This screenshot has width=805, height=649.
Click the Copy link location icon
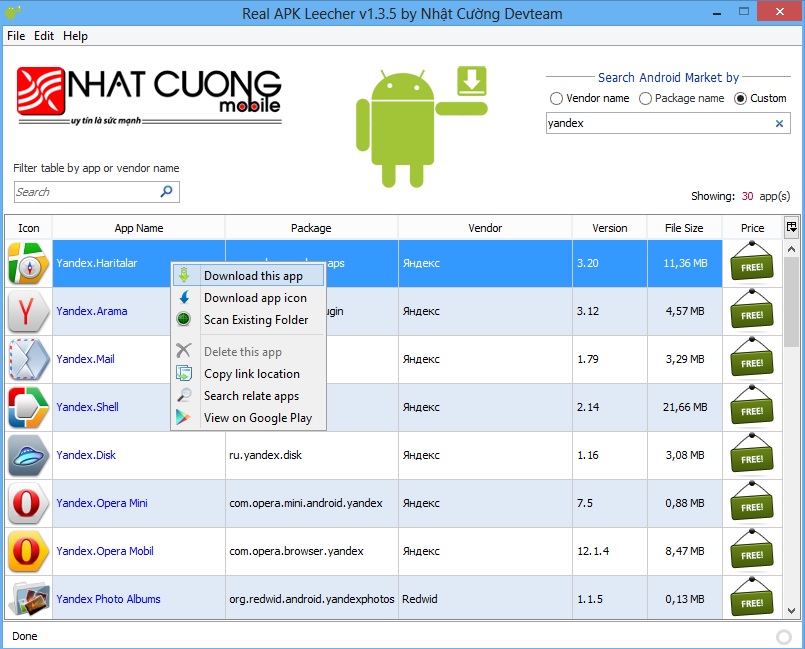coord(184,373)
